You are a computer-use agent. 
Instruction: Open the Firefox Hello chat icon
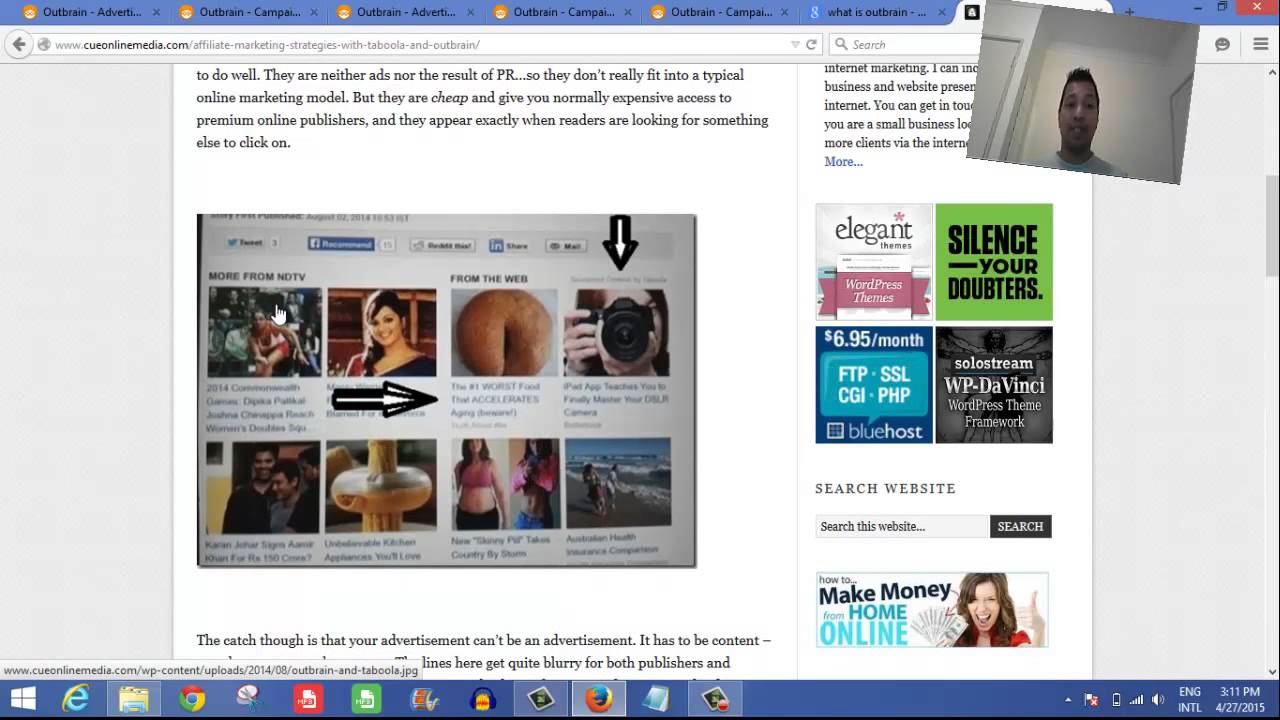[x=1222, y=44]
